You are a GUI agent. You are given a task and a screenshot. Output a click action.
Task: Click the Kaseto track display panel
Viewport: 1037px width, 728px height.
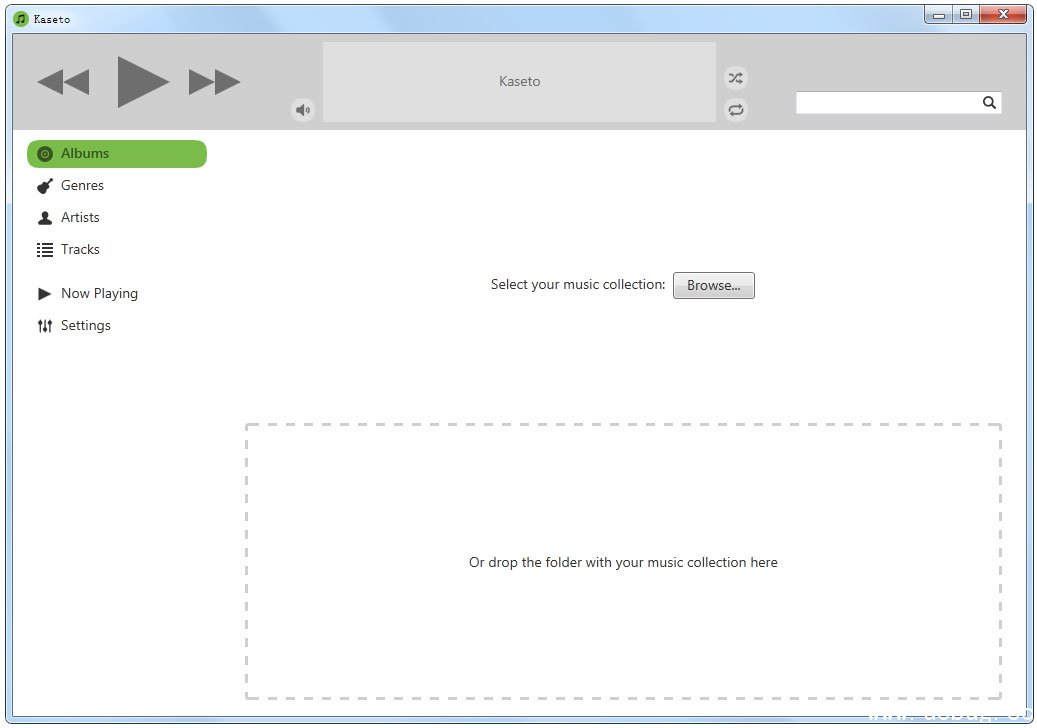519,82
